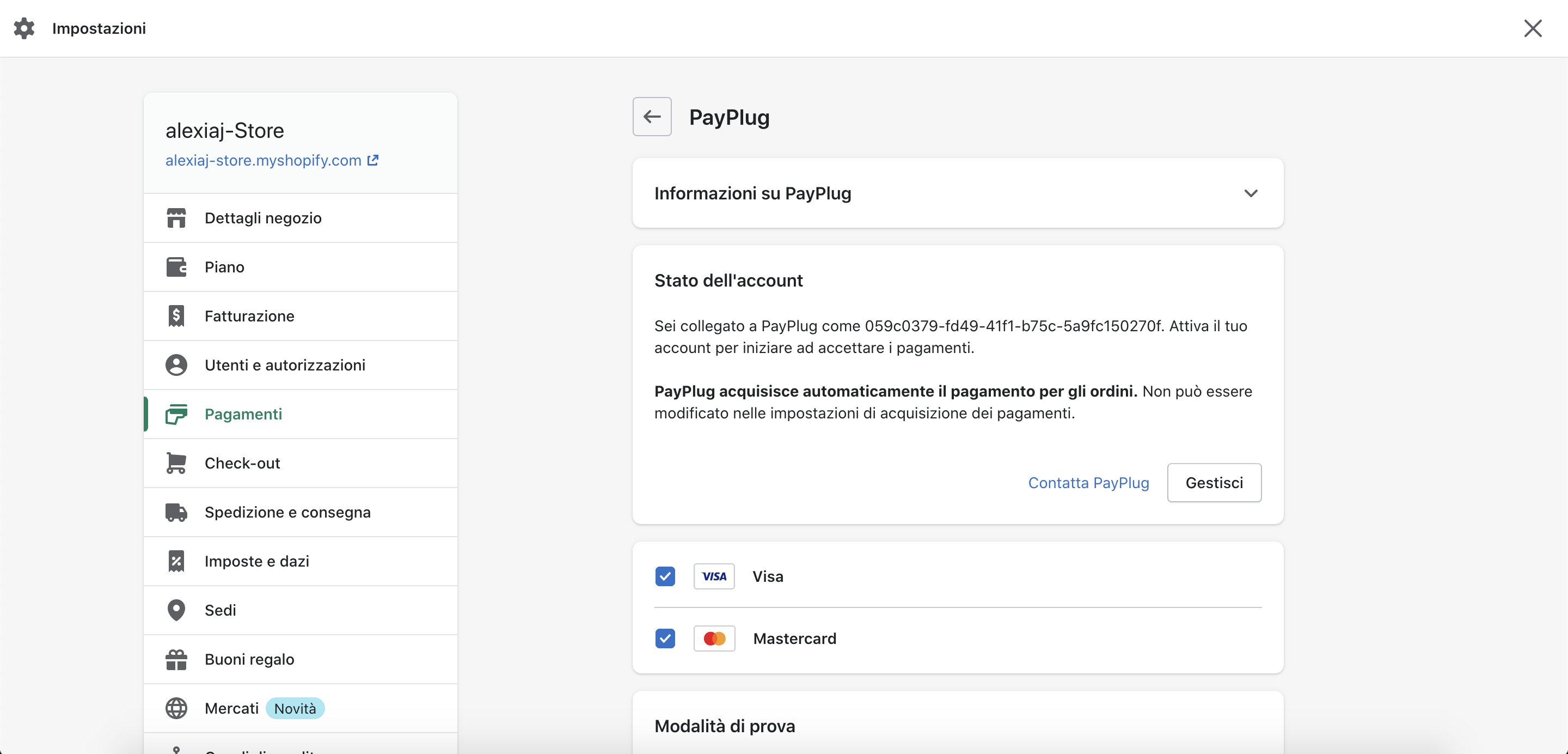Uncheck the Visa checkbox
1568x754 pixels.
(665, 576)
